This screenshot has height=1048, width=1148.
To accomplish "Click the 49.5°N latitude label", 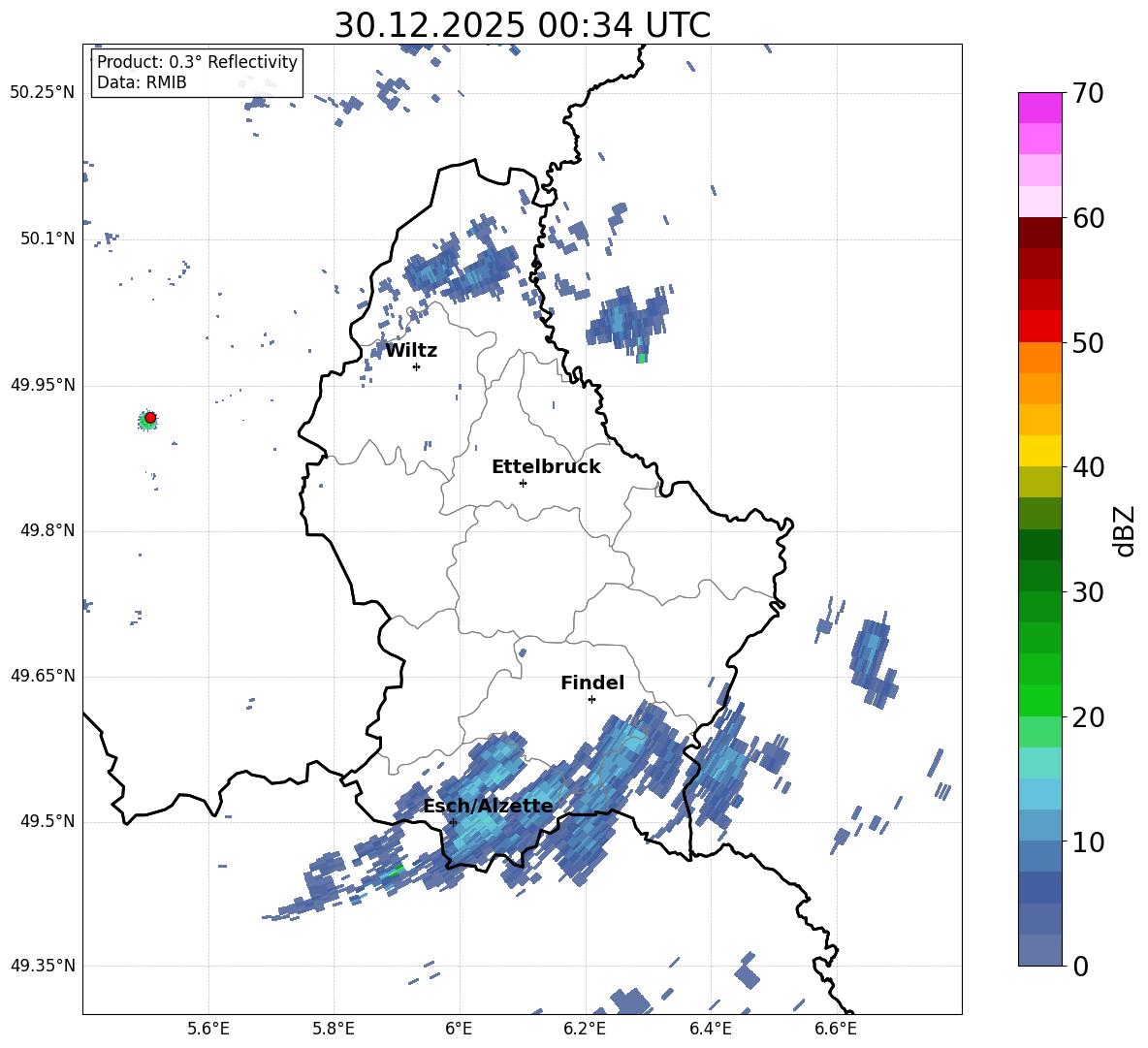I will 48,821.
